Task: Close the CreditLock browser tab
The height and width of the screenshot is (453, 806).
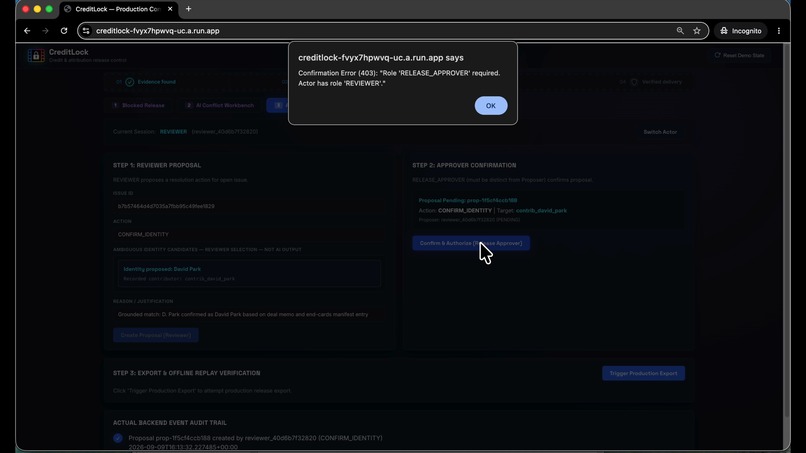Action: pyautogui.click(x=170, y=9)
